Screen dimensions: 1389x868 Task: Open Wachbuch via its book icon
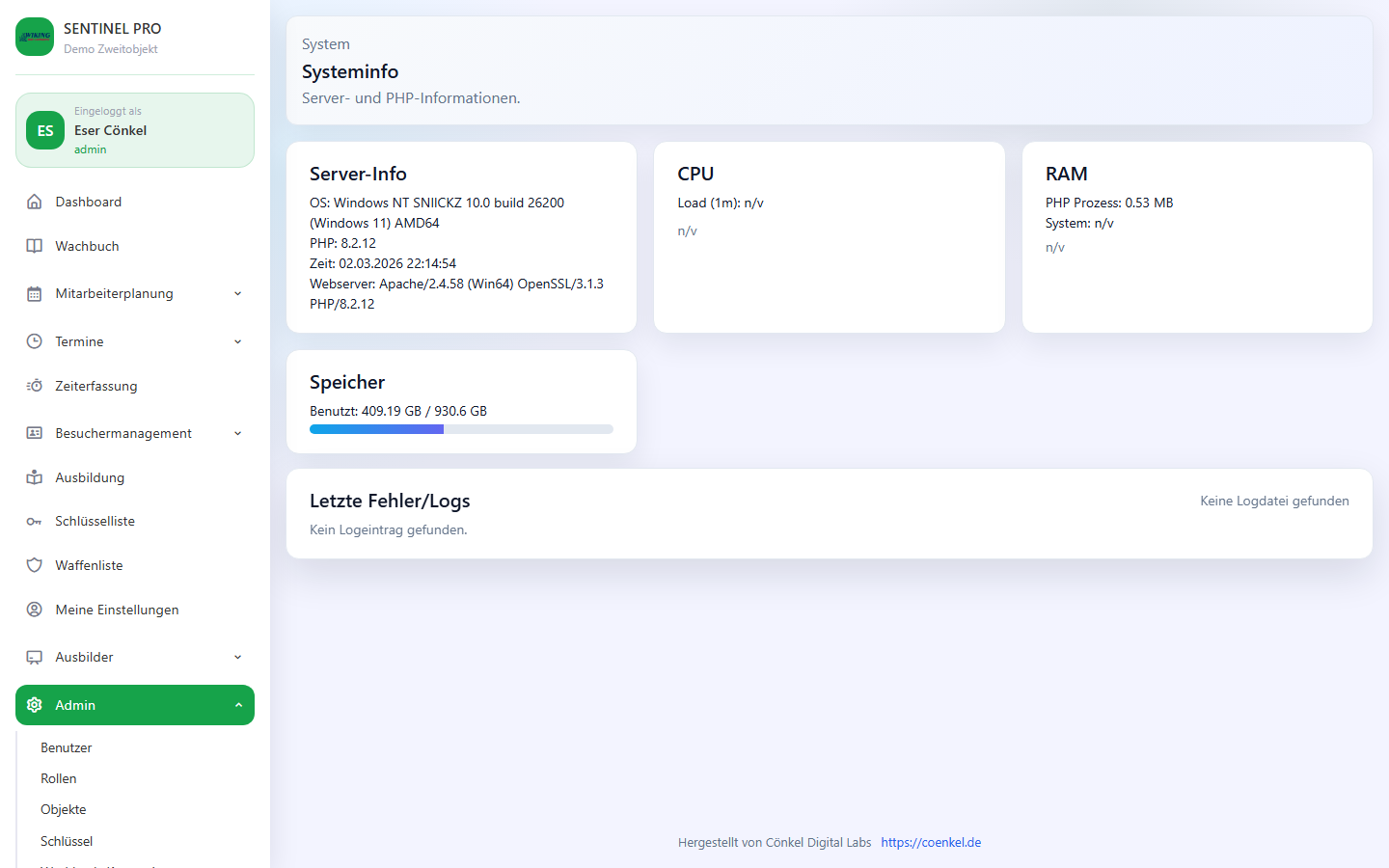point(34,246)
